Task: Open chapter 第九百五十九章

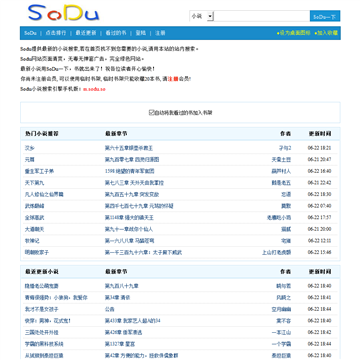Action: point(132,194)
